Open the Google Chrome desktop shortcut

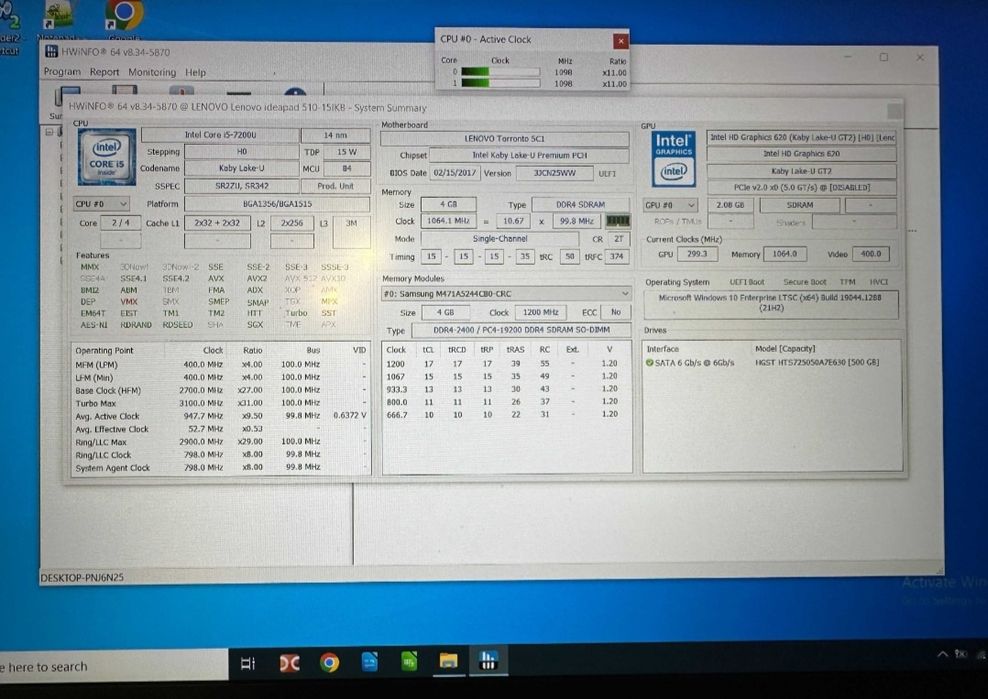click(124, 16)
